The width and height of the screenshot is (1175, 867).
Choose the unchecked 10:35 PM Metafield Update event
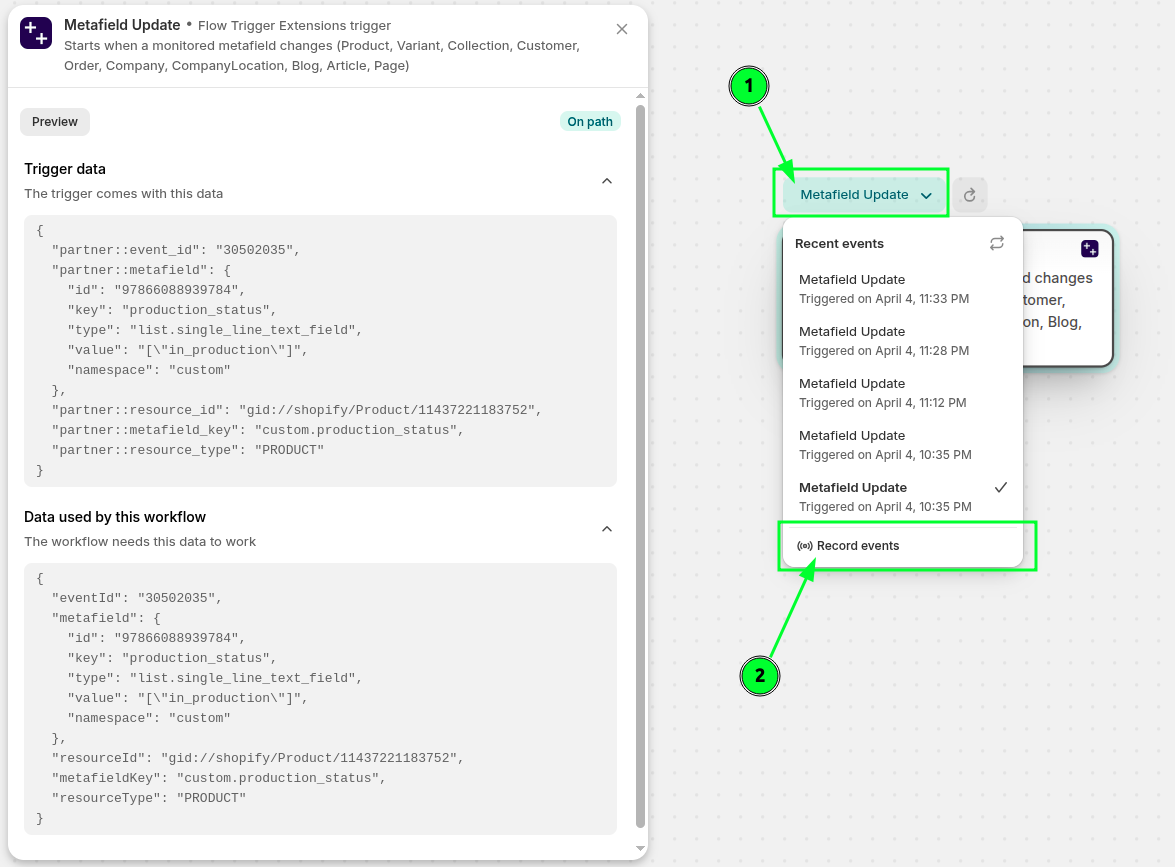884,445
